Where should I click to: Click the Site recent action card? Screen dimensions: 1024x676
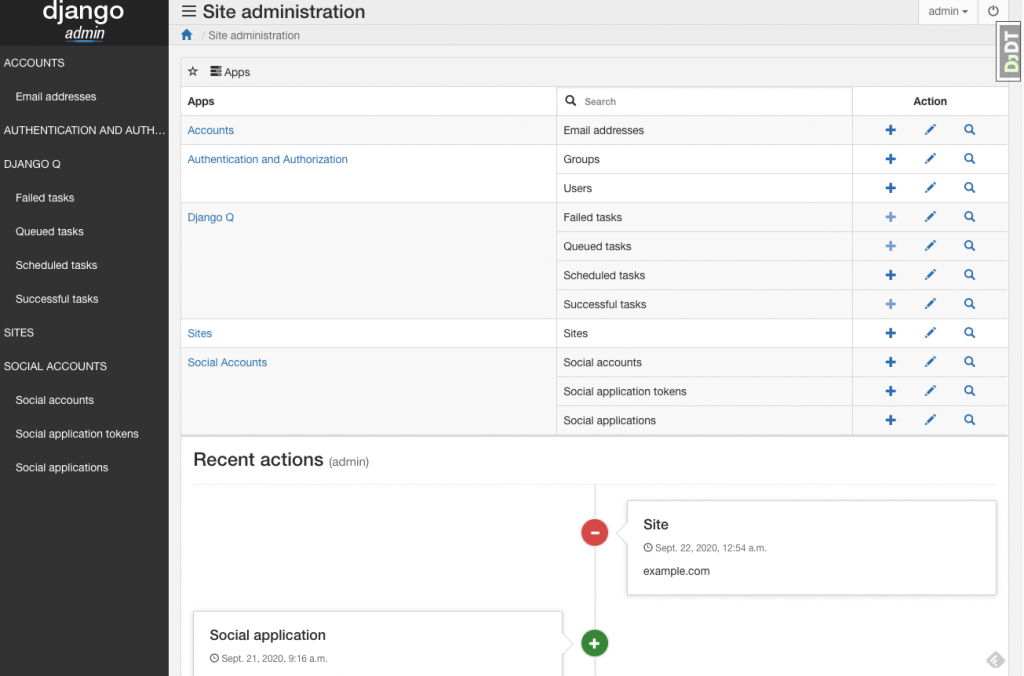pos(812,547)
